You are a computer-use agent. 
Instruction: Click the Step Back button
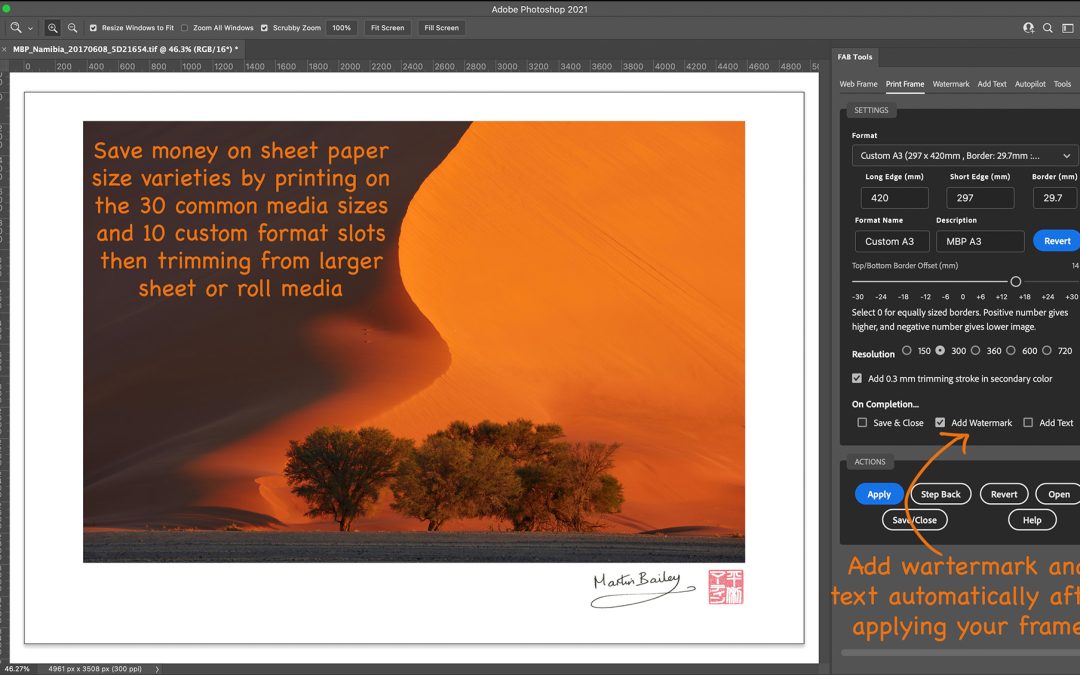[940, 494]
